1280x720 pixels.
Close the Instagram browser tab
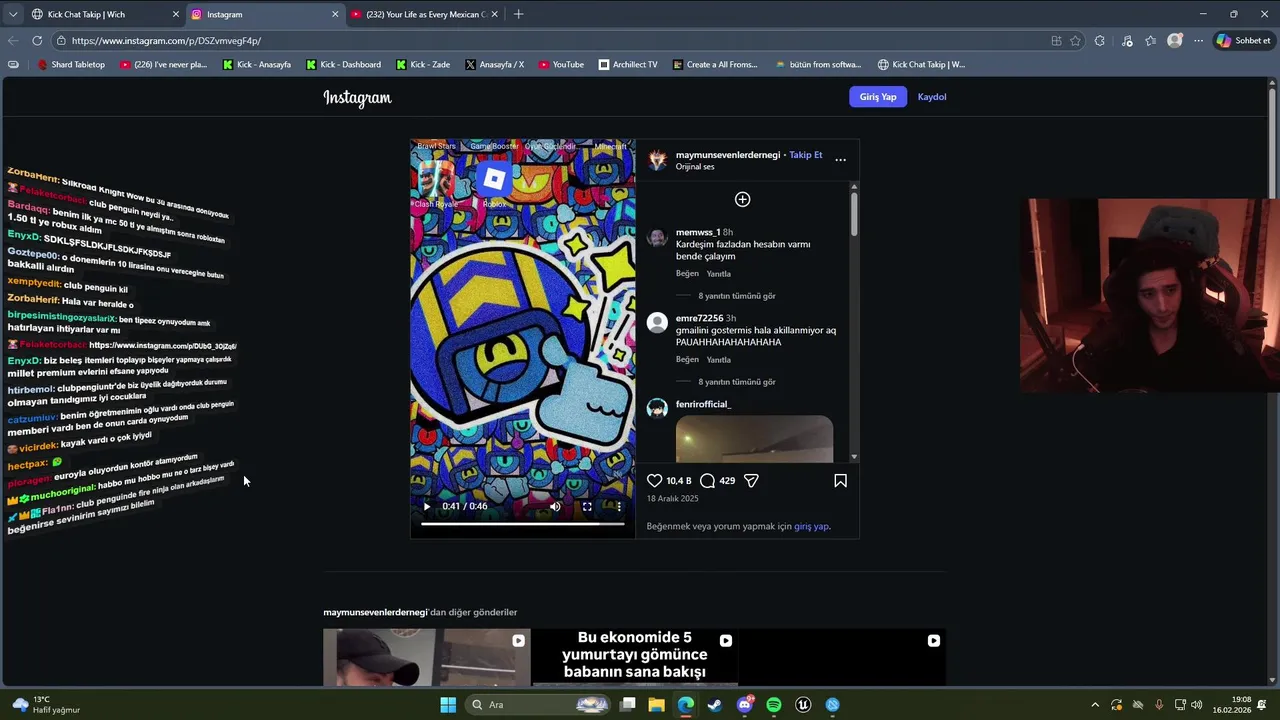(x=335, y=14)
